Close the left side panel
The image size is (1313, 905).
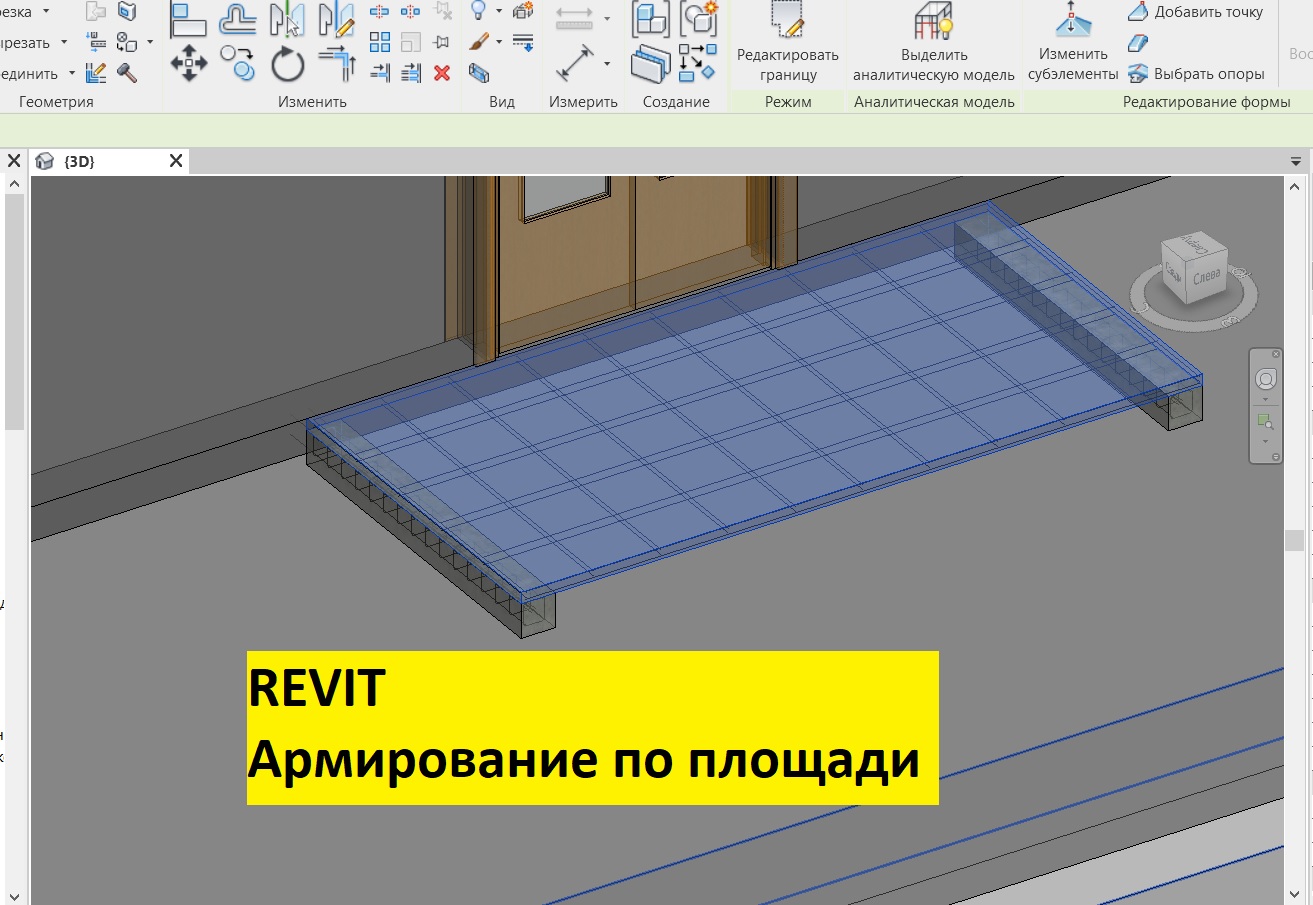click(14, 160)
